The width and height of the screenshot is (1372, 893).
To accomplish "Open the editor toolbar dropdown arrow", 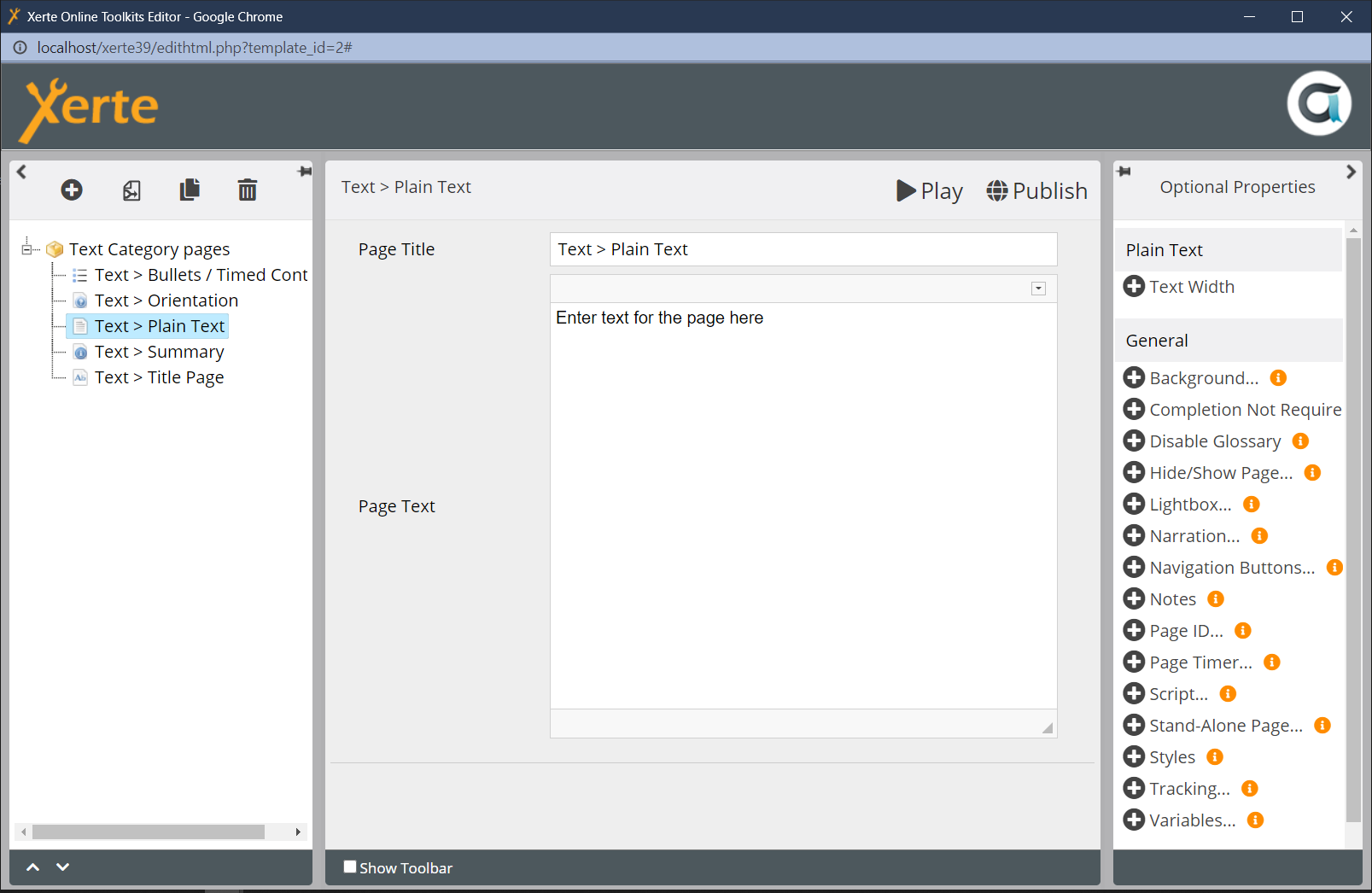I will 1038,289.
